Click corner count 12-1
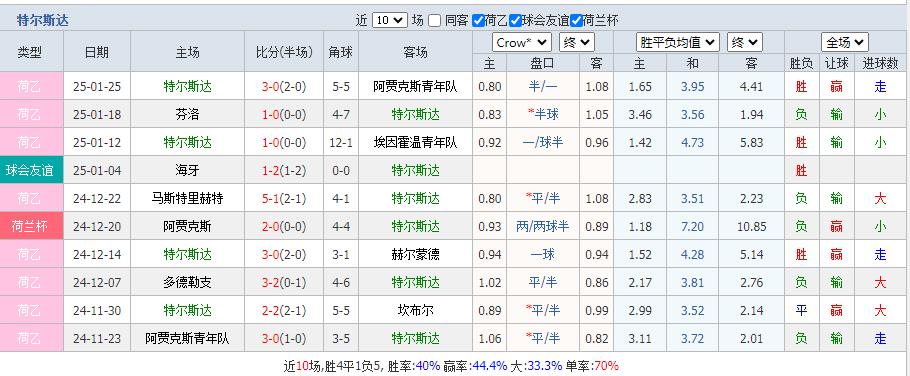 341,142
